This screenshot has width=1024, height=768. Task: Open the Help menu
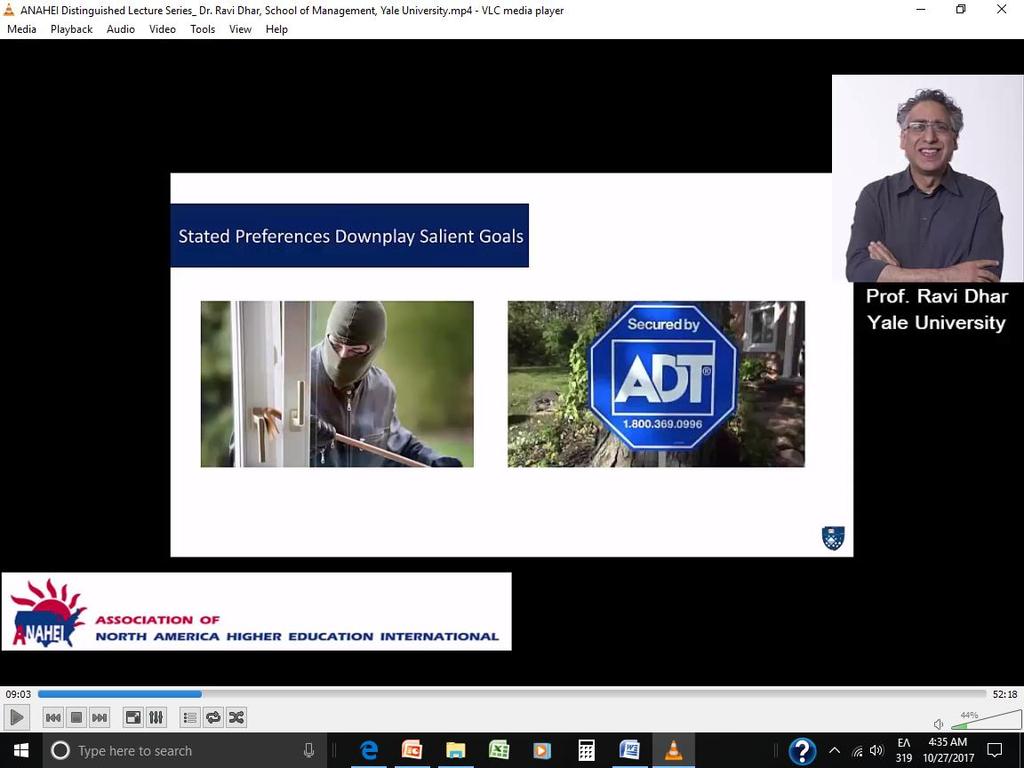[x=276, y=29]
